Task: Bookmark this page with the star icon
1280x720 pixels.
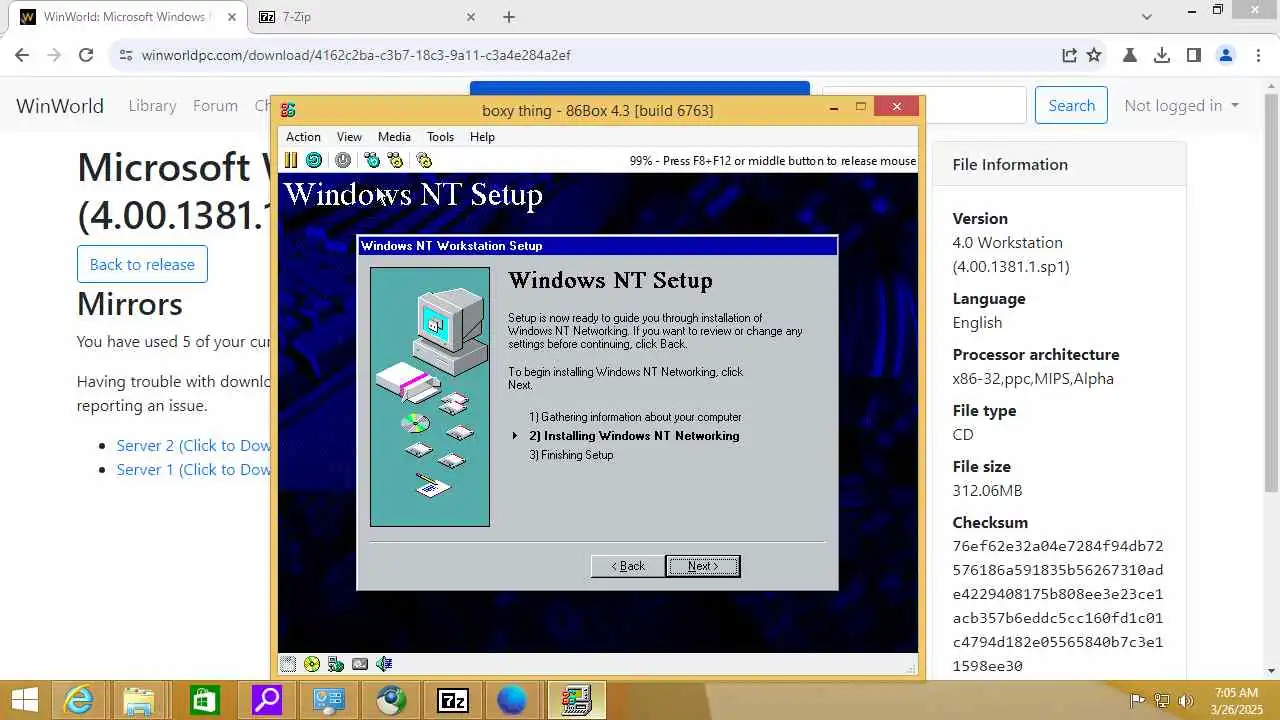Action: tap(1094, 55)
